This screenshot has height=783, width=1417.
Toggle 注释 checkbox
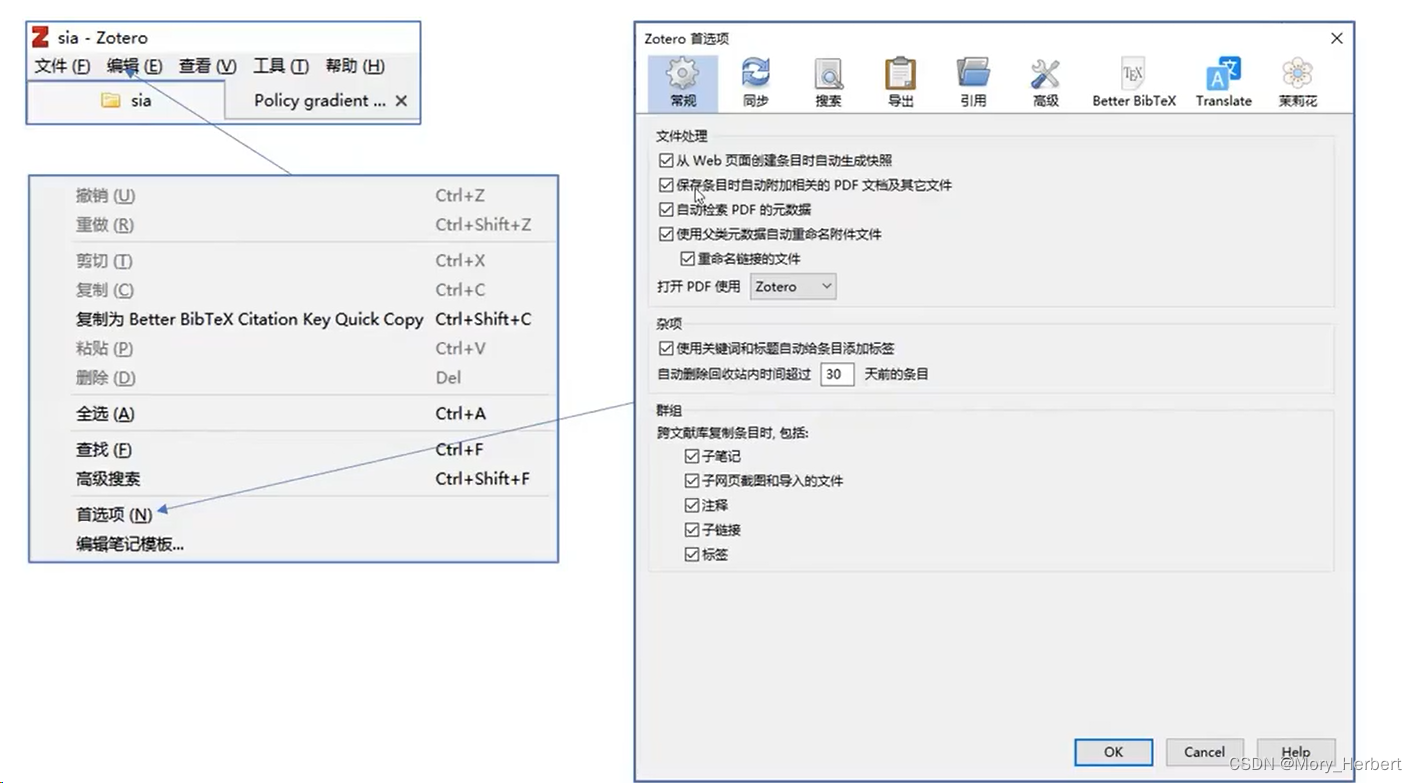(x=691, y=505)
